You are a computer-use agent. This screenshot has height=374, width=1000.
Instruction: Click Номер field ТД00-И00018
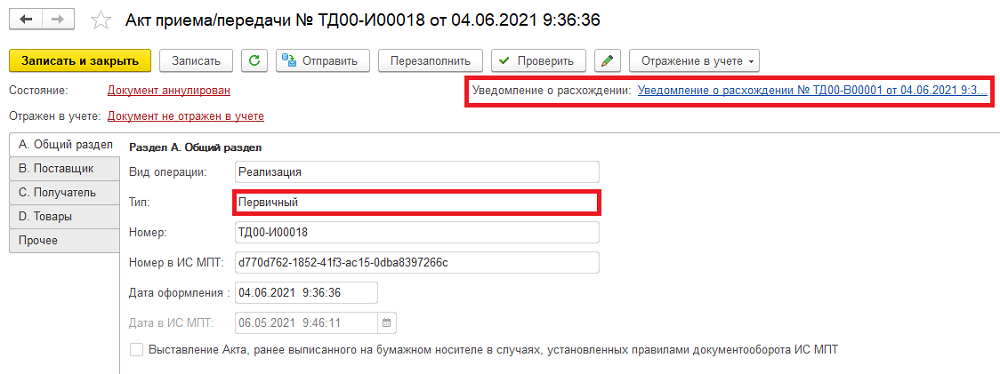(x=417, y=232)
